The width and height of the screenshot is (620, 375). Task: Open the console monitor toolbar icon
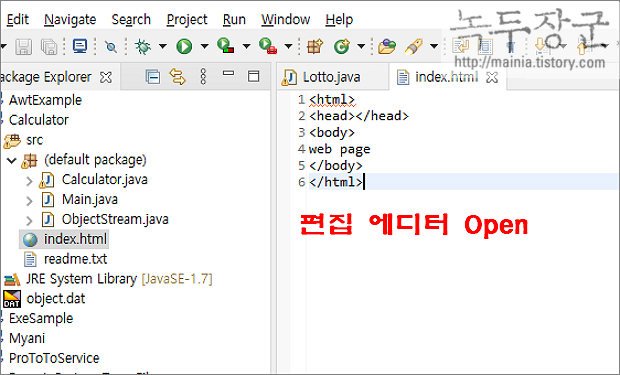pos(80,46)
